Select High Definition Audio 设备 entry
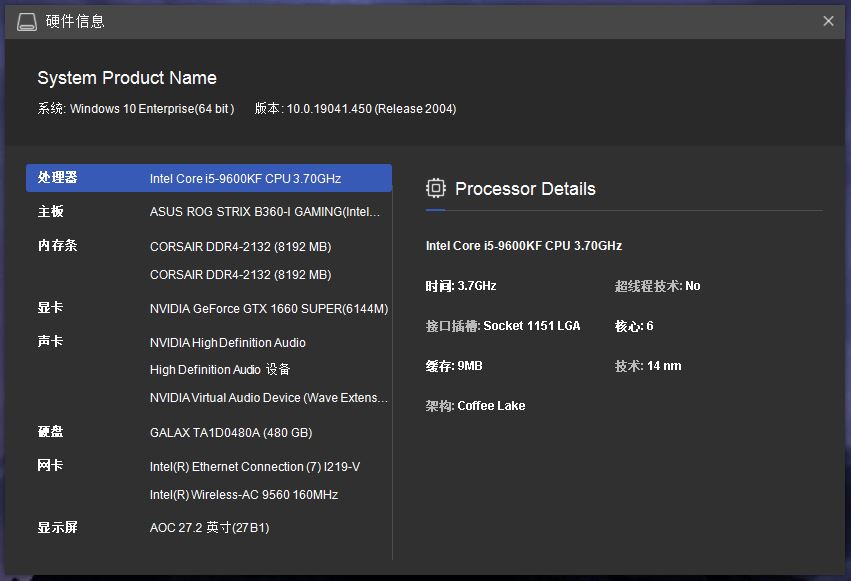 click(220, 369)
